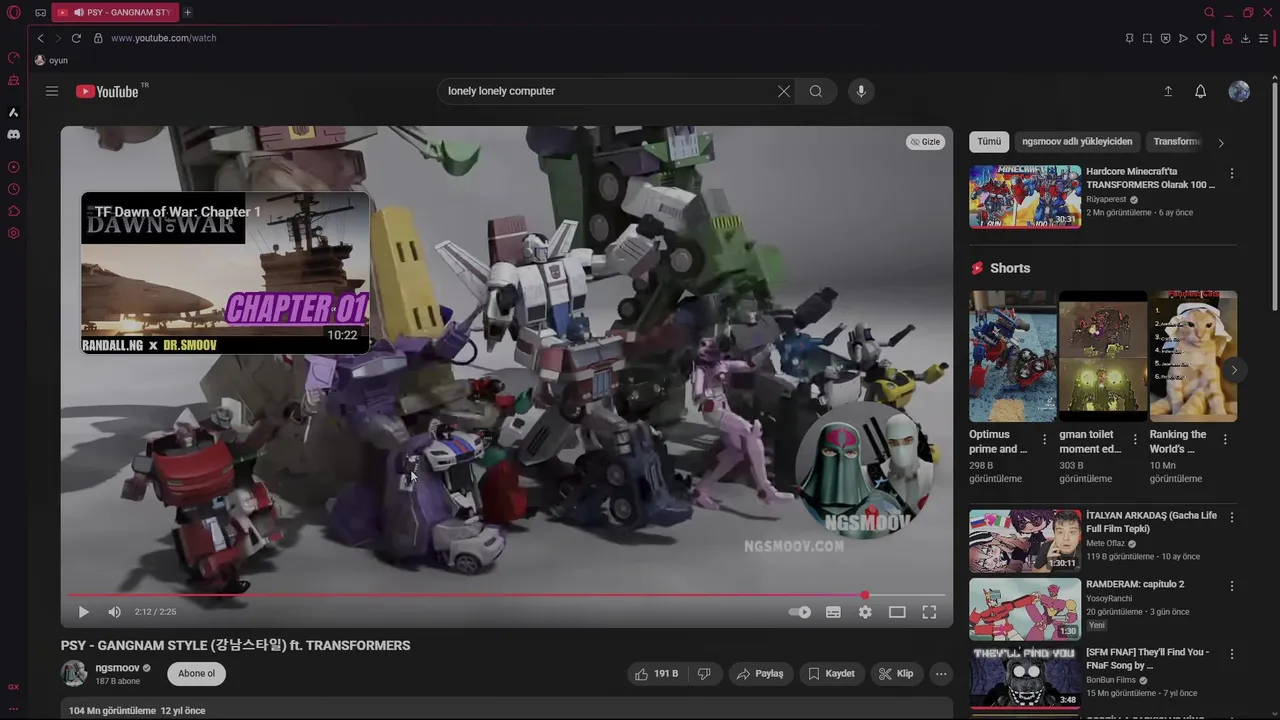The height and width of the screenshot is (720, 1280).
Task: Open the browser downloads panel
Action: 1245,38
